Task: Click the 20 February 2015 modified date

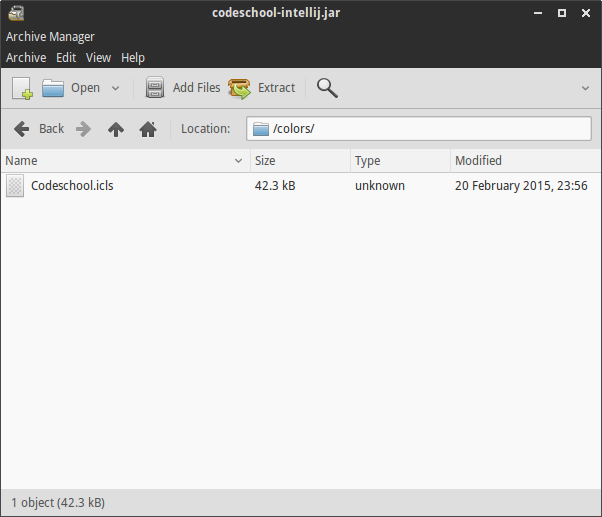Action: tap(521, 186)
